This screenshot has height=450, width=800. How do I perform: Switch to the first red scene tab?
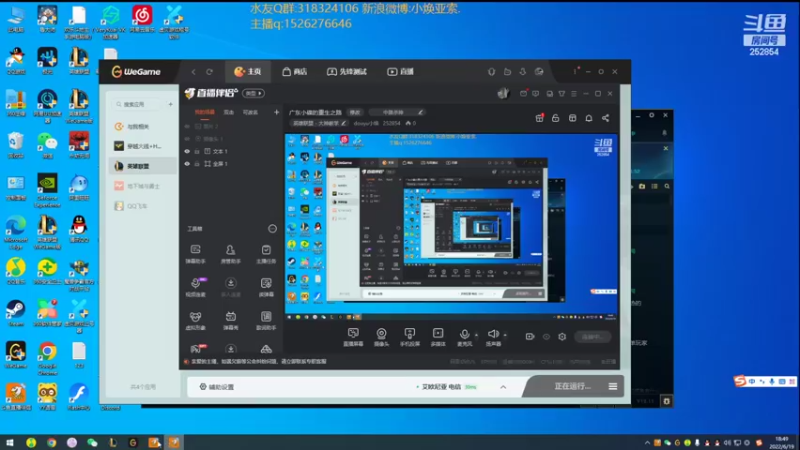[205, 112]
